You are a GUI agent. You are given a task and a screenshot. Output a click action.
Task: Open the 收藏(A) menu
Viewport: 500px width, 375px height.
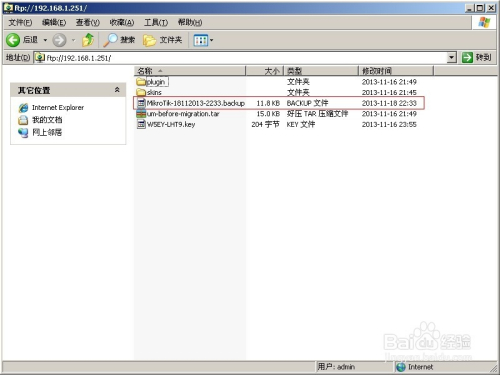[122, 22]
